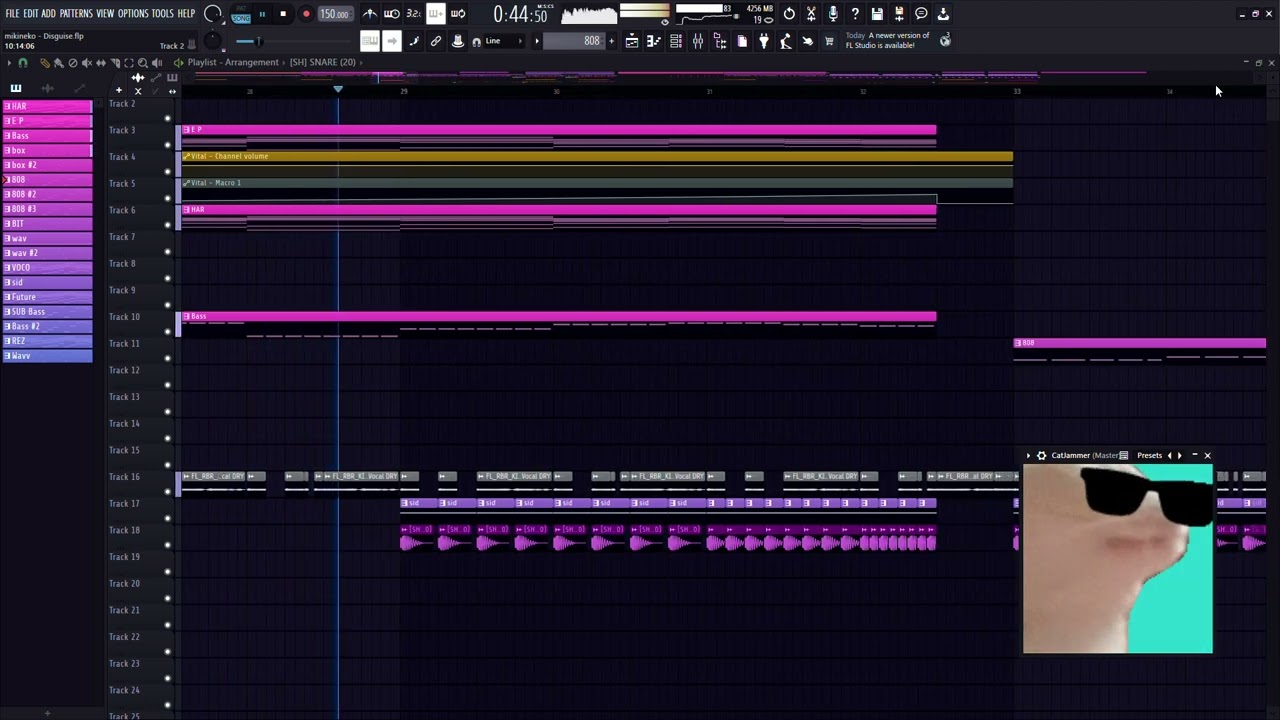Select the playlist magnet snap icon
The image size is (1280, 720).
(23, 63)
